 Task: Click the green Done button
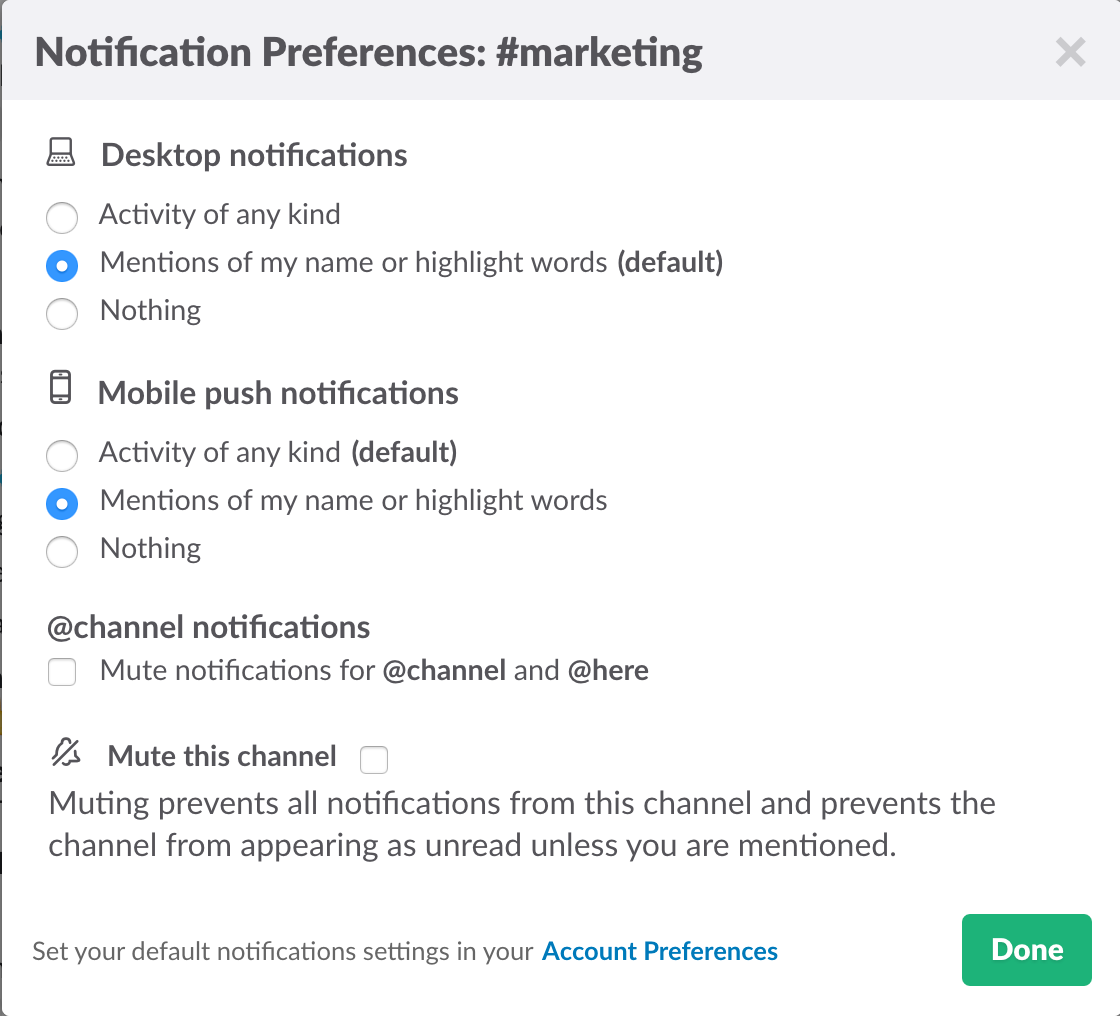coord(1026,950)
